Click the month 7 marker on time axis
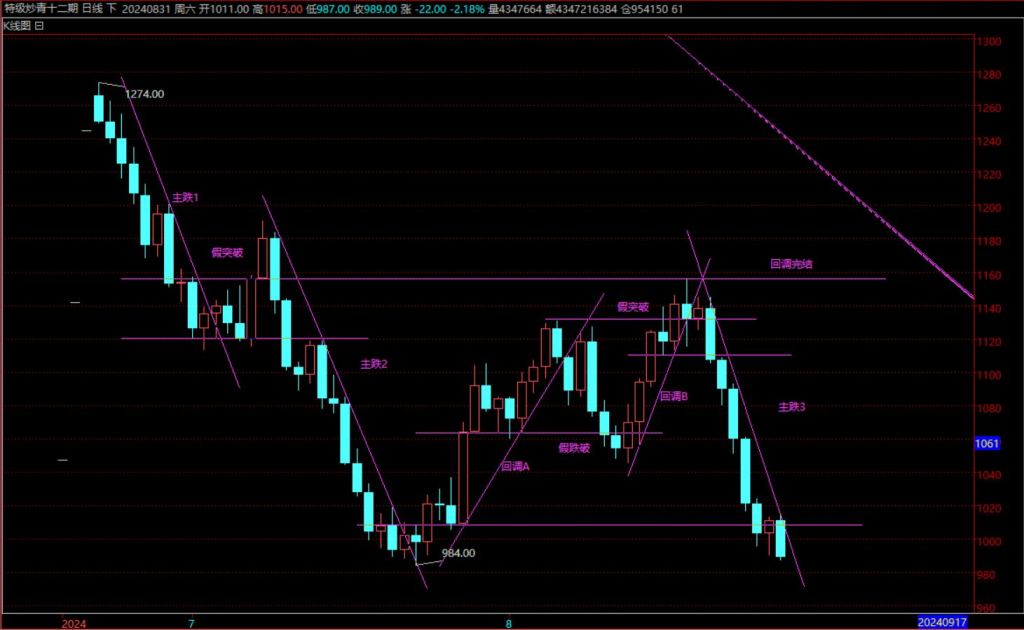 pos(191,623)
